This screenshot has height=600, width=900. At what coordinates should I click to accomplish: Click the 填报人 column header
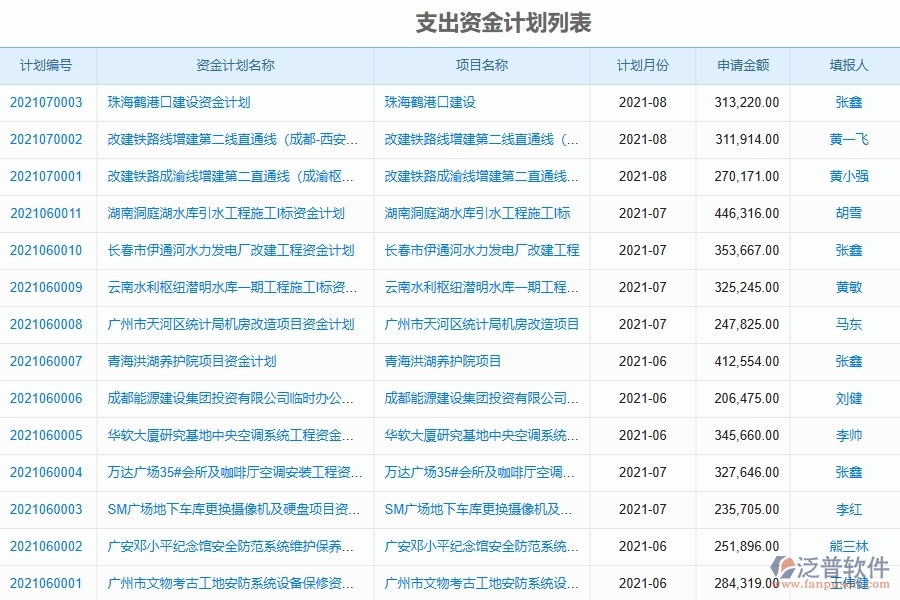pyautogui.click(x=847, y=65)
